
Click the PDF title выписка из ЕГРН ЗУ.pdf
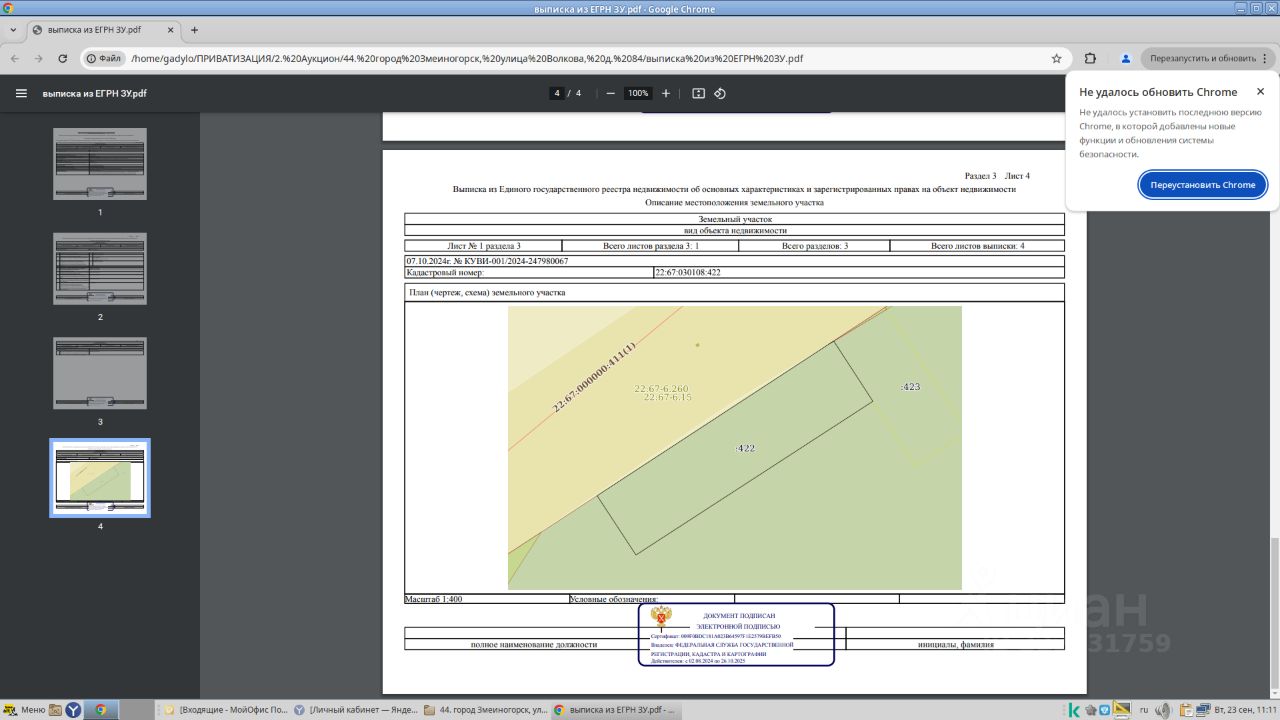click(94, 93)
